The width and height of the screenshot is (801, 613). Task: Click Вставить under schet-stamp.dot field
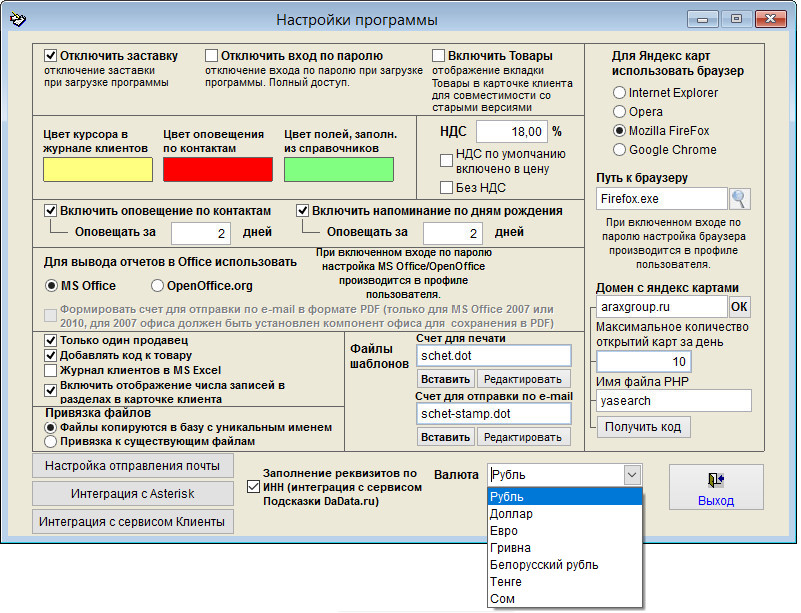click(445, 437)
